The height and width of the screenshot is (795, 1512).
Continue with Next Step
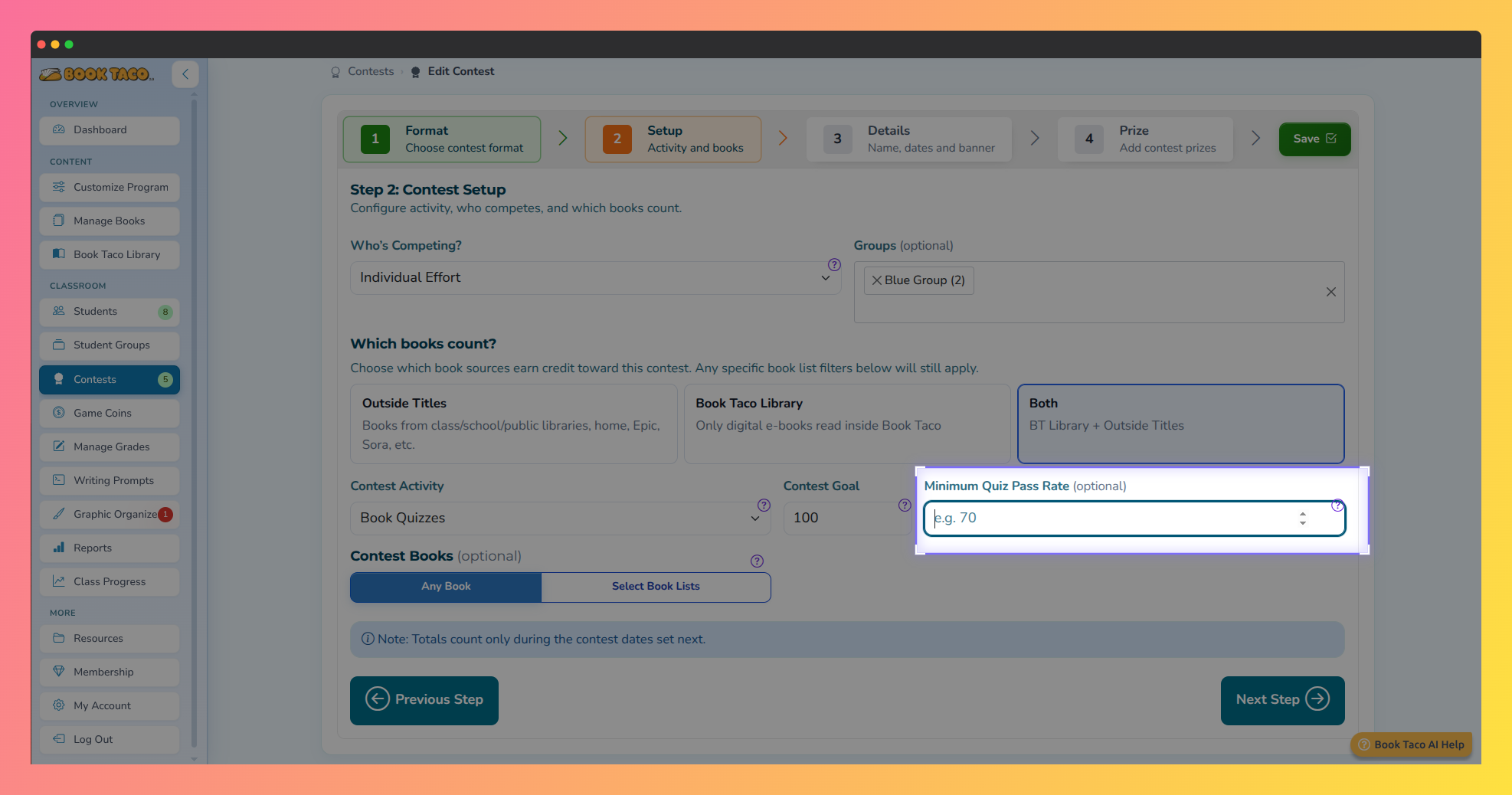(1283, 700)
